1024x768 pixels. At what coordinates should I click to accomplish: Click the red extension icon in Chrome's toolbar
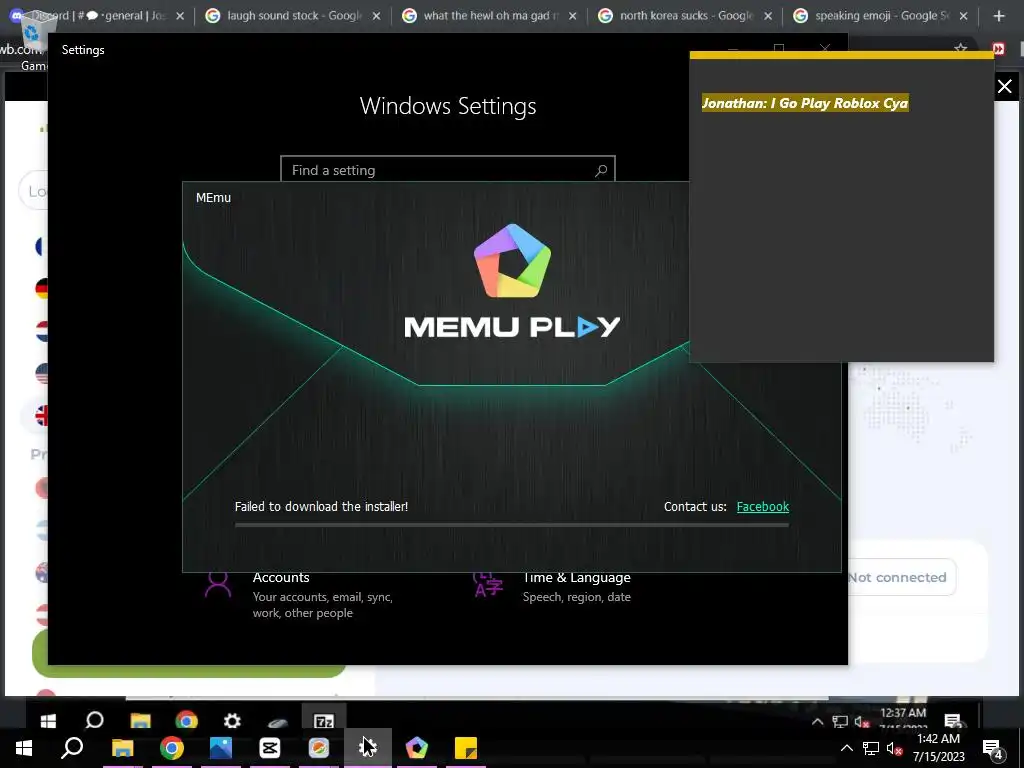[999, 48]
